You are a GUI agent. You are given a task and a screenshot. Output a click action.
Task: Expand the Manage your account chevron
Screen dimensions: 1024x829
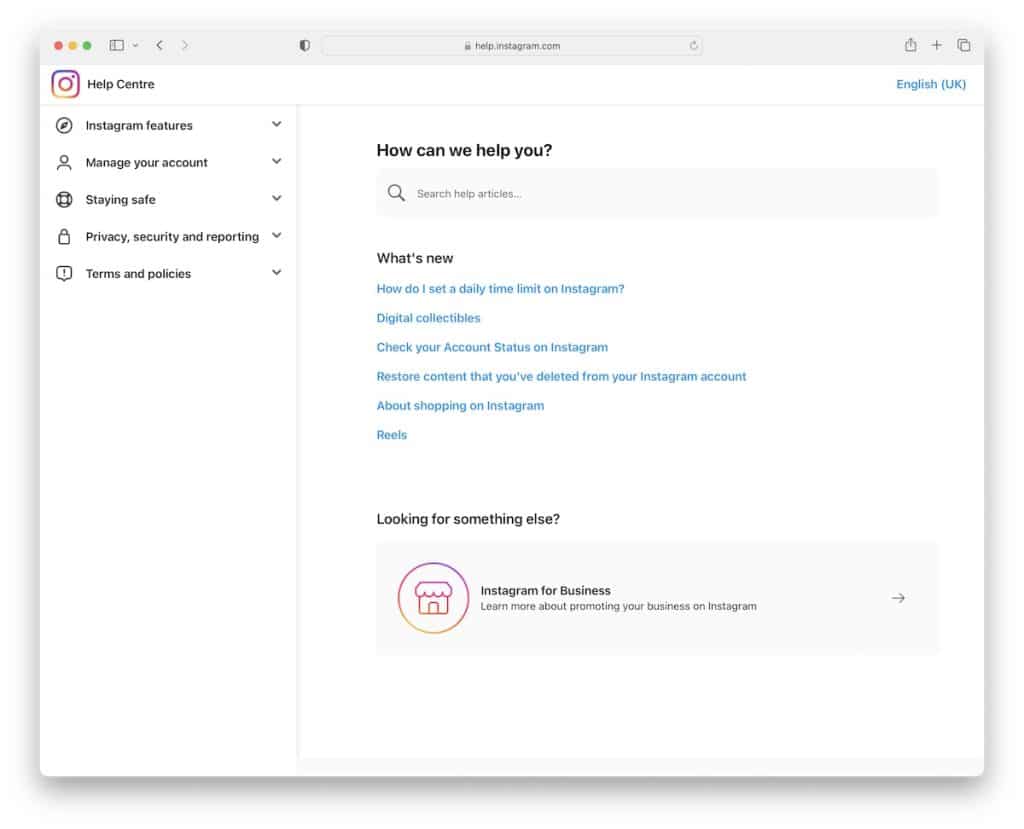click(x=277, y=162)
